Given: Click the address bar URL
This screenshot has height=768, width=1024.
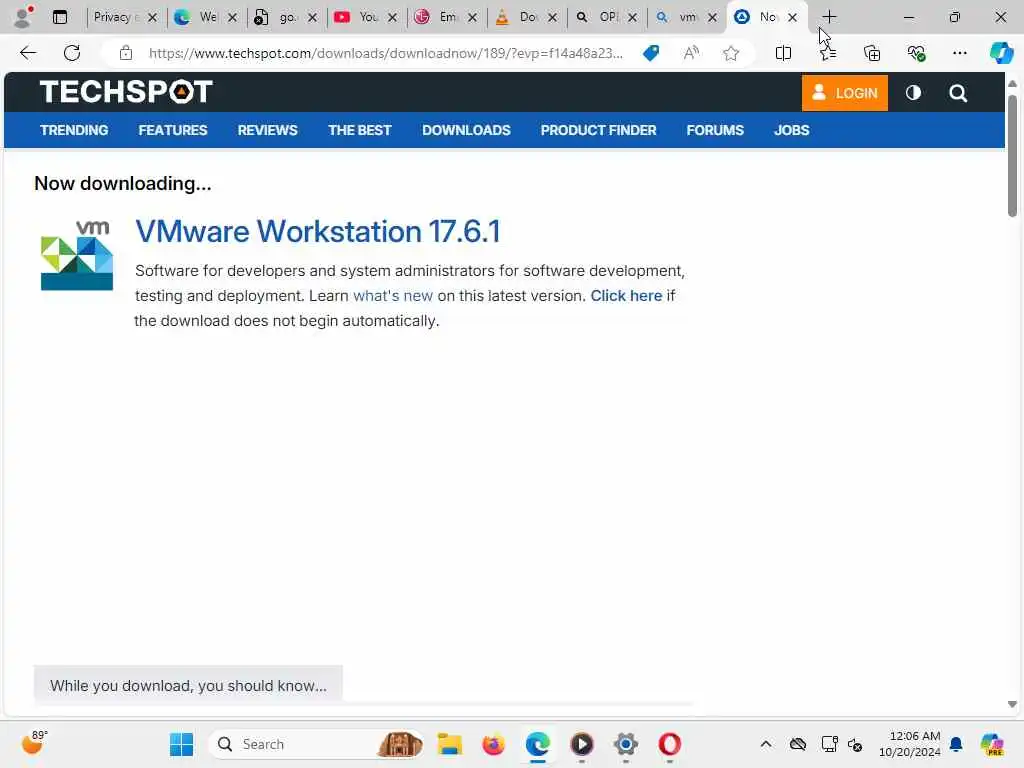Looking at the screenshot, I should pyautogui.click(x=385, y=53).
